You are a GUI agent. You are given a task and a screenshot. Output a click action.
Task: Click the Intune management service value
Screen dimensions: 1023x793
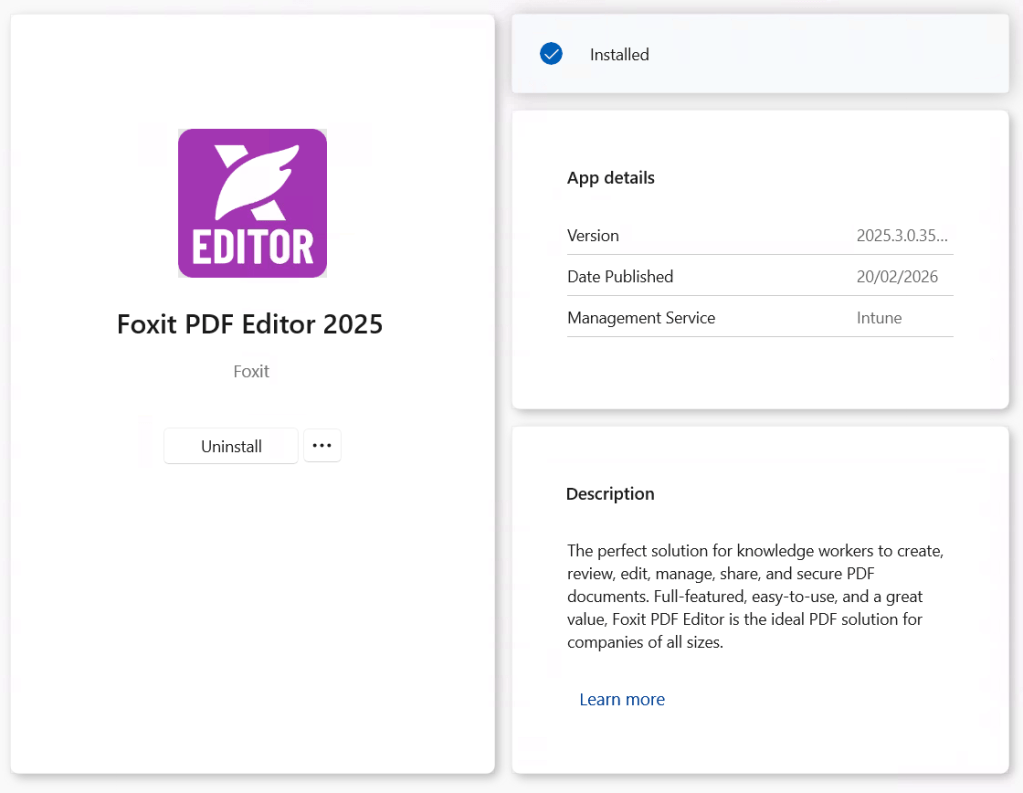click(x=879, y=318)
